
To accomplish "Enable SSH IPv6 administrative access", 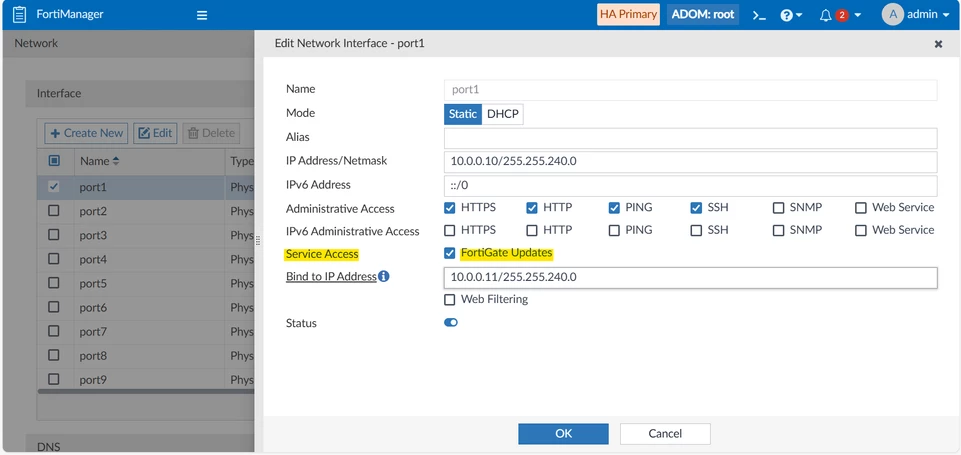I will coord(696,231).
